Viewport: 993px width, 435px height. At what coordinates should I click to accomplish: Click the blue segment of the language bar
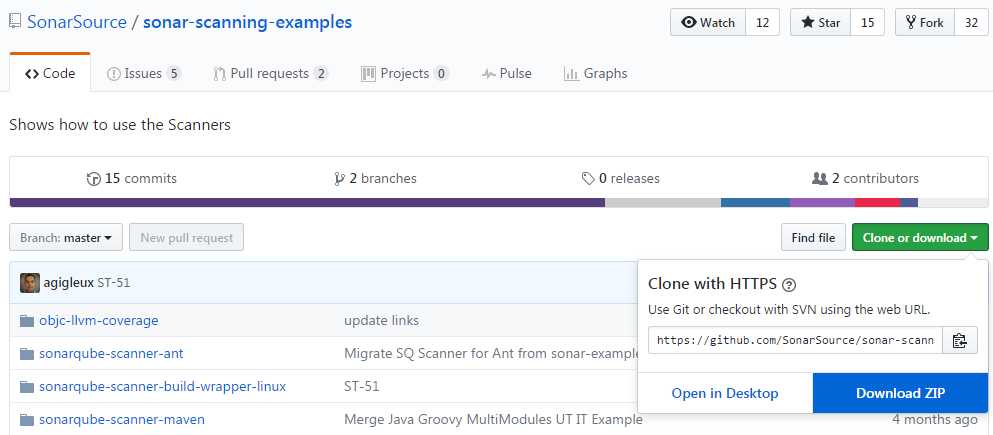pyautogui.click(x=755, y=203)
